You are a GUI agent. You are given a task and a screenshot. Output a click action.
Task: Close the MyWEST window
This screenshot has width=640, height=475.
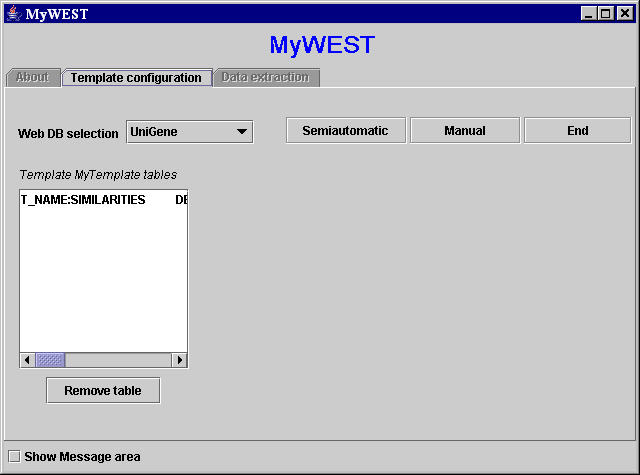tap(625, 13)
